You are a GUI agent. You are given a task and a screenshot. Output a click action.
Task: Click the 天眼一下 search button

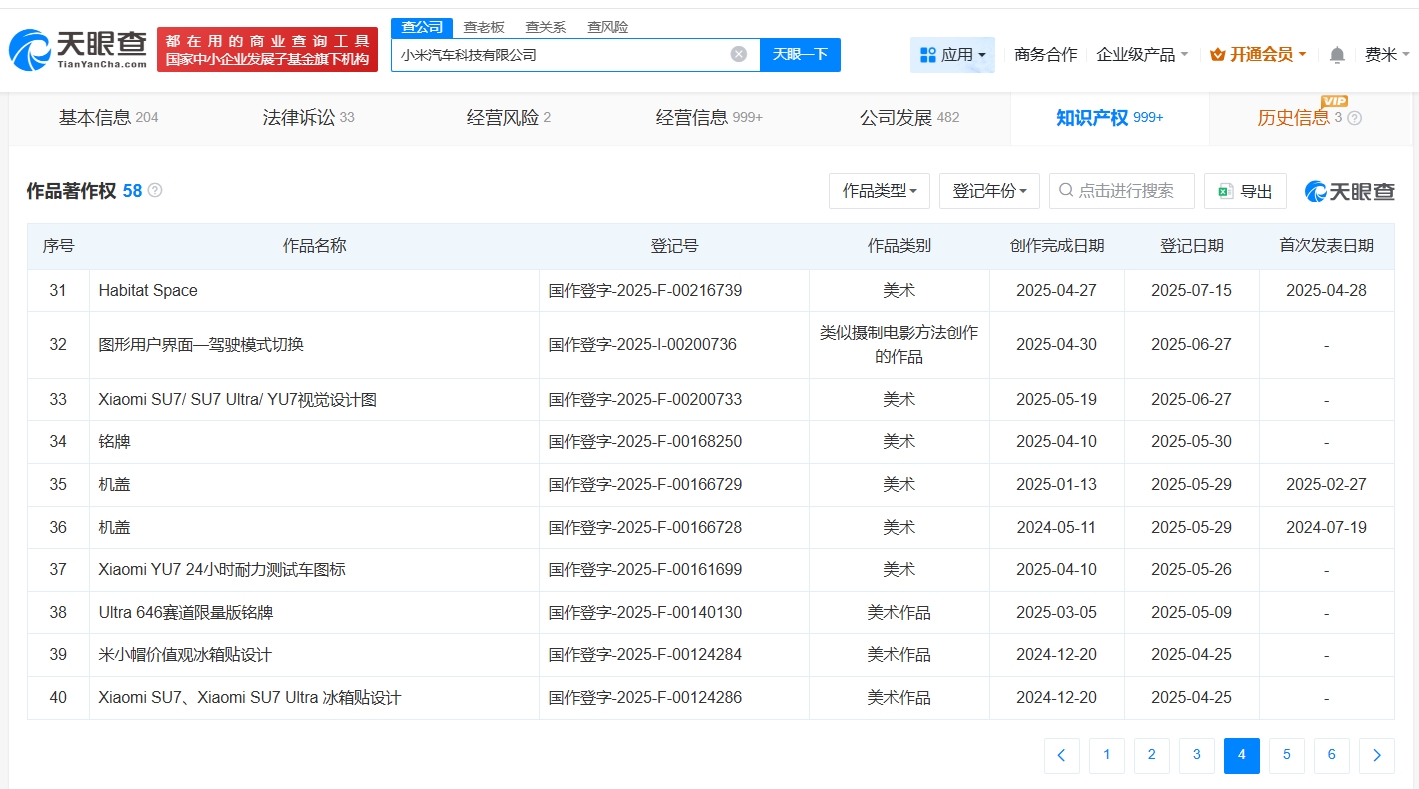click(800, 54)
